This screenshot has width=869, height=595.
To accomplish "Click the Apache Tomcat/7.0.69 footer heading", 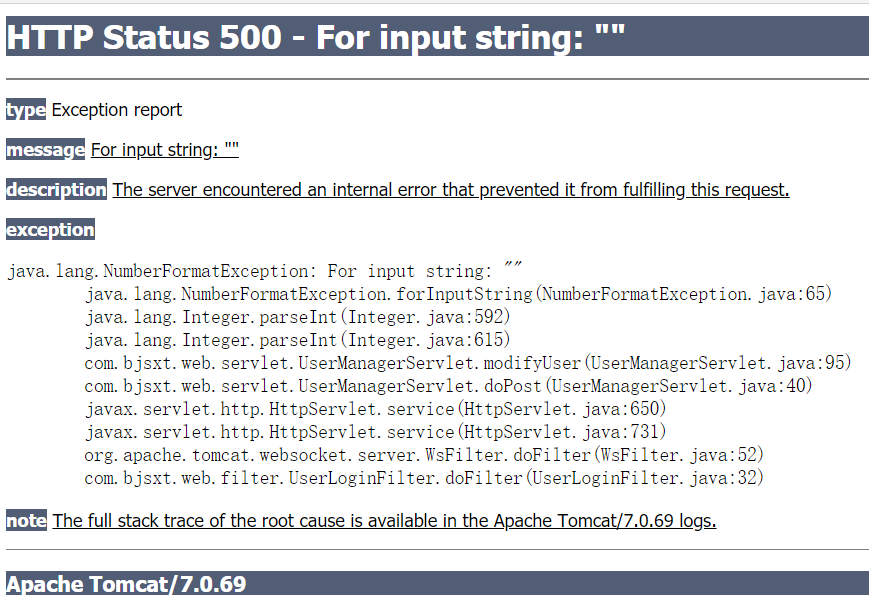I will (x=126, y=584).
